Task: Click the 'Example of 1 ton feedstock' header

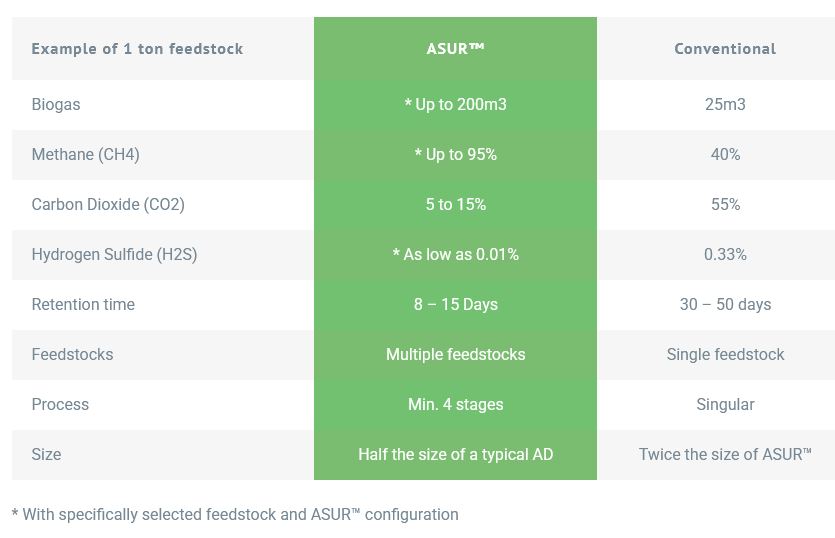Action: coord(137,48)
